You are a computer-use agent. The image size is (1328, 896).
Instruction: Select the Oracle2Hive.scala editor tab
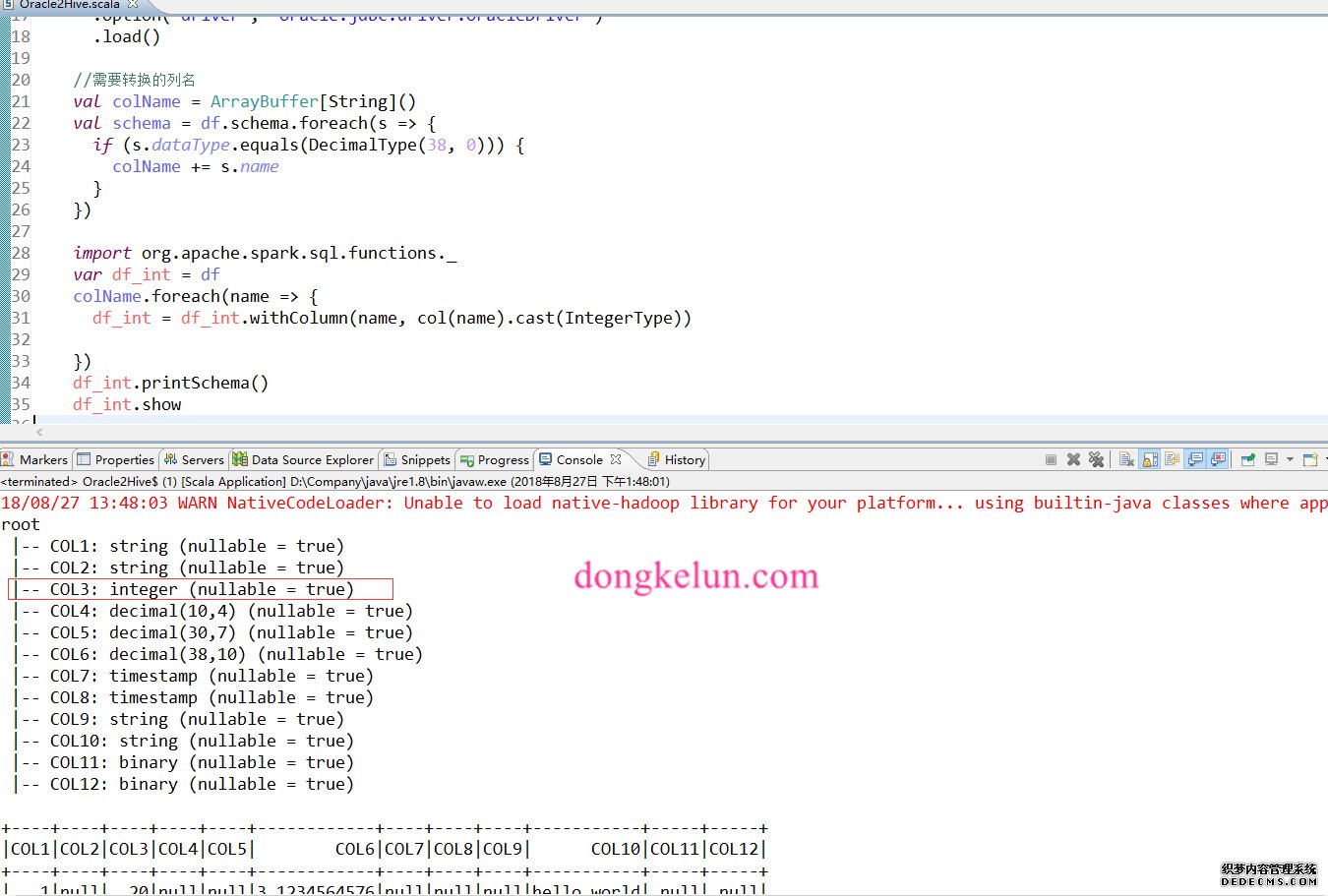coord(69,5)
